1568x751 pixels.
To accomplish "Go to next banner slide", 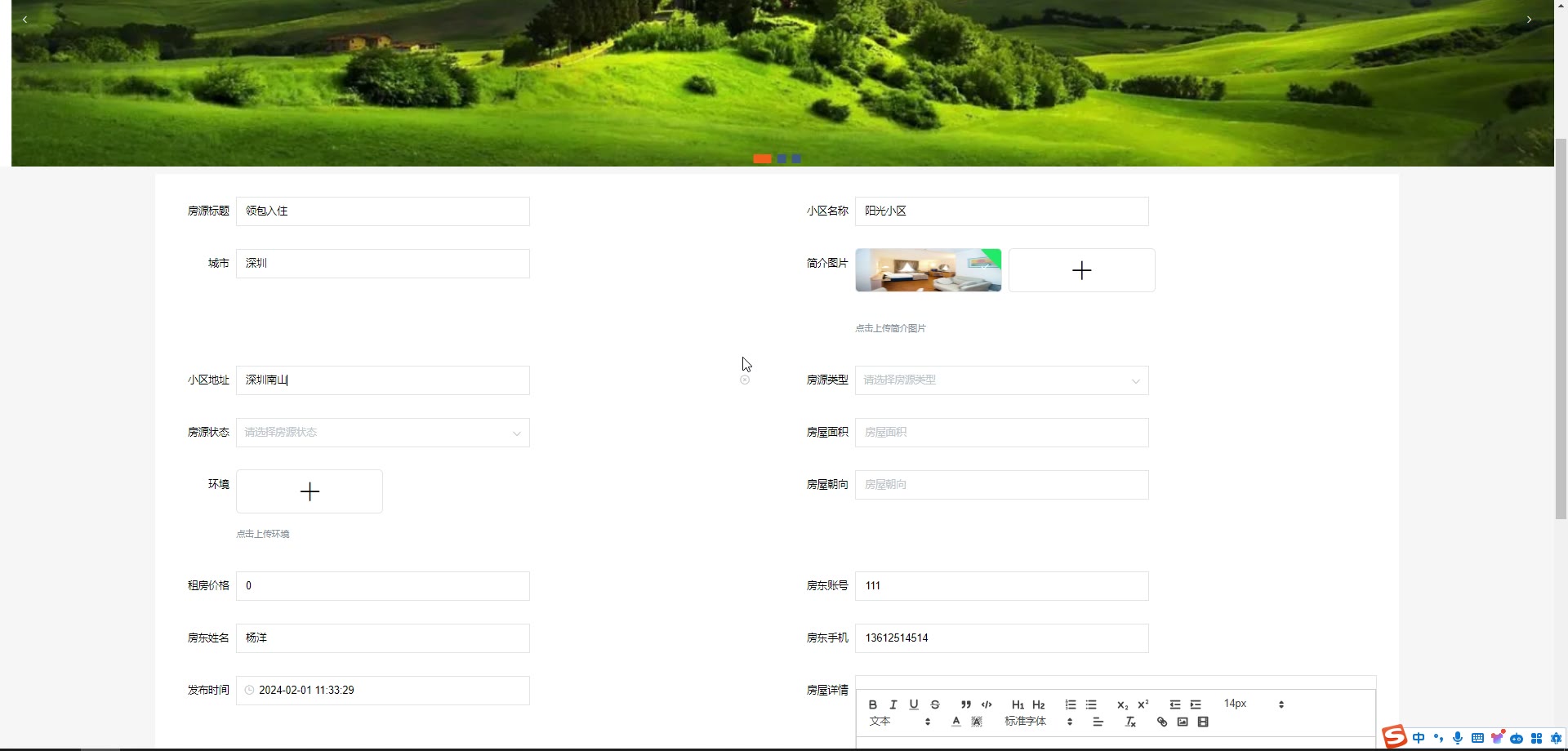I will click(1529, 20).
